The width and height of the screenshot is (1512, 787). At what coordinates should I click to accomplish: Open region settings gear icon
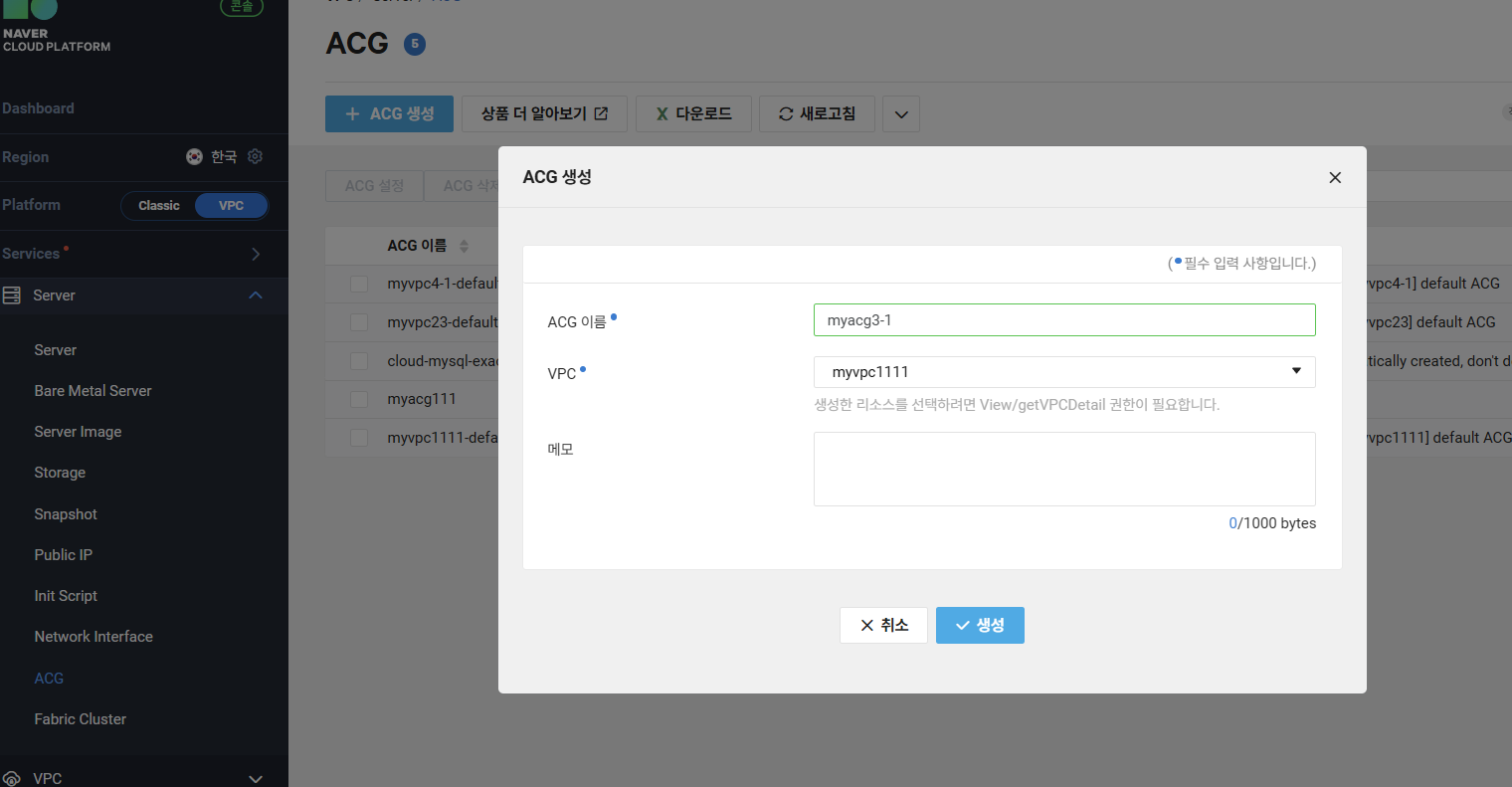pos(255,156)
